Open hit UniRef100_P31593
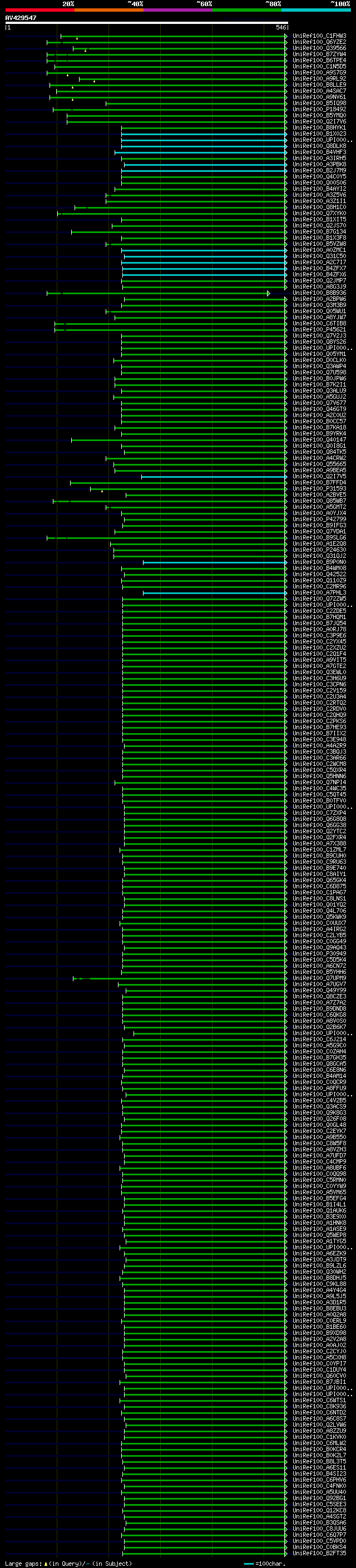Image resolution: width=356 pixels, height=1568 pixels. [319, 488]
